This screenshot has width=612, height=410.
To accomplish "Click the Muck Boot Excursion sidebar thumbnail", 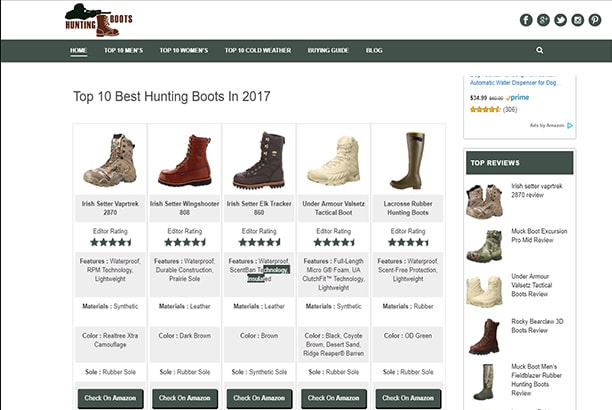I will point(484,246).
